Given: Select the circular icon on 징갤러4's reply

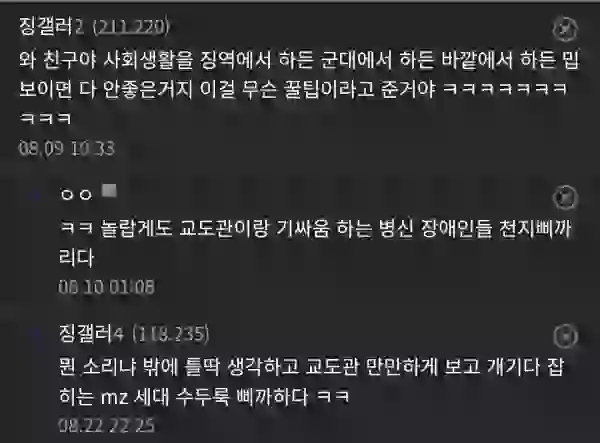Looking at the screenshot, I should [565, 336].
